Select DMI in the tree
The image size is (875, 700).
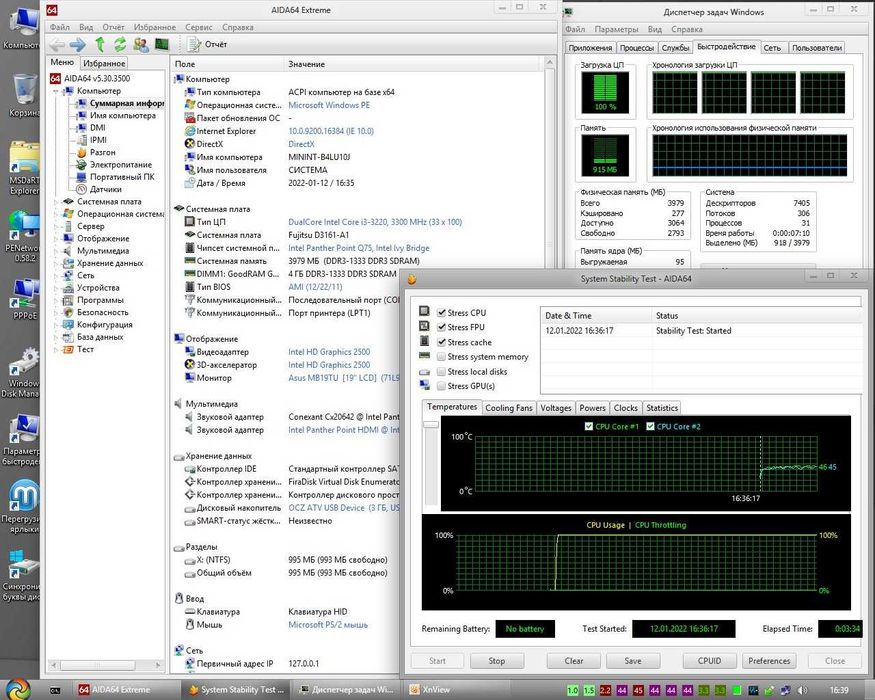(x=98, y=128)
